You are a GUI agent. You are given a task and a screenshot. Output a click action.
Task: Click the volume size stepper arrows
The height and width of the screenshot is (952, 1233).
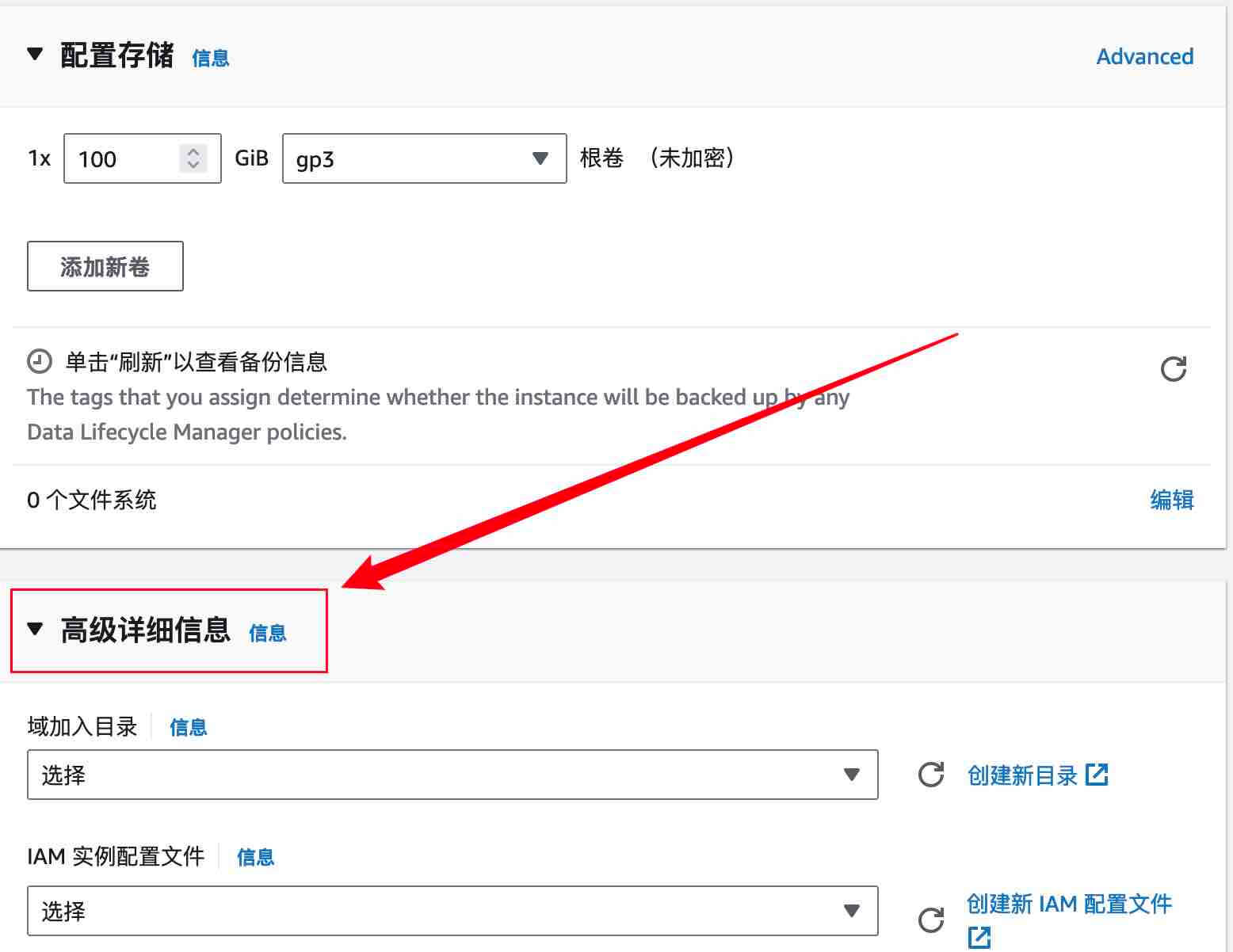pos(193,158)
